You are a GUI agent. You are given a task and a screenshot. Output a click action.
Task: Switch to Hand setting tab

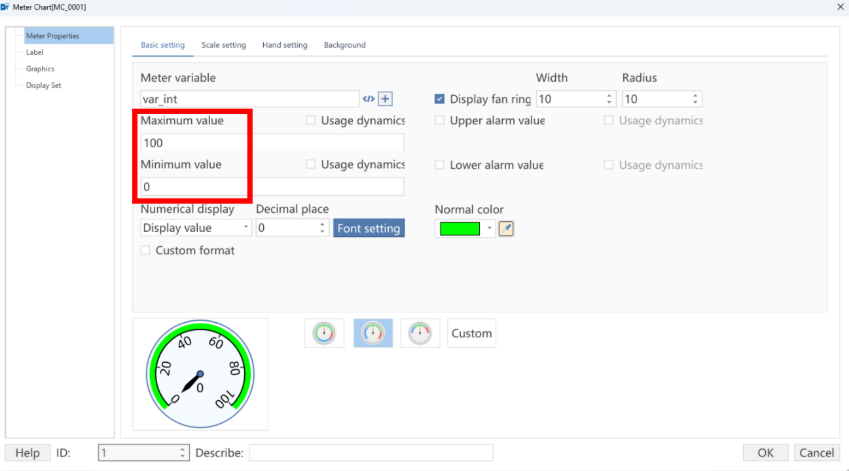[x=285, y=45]
